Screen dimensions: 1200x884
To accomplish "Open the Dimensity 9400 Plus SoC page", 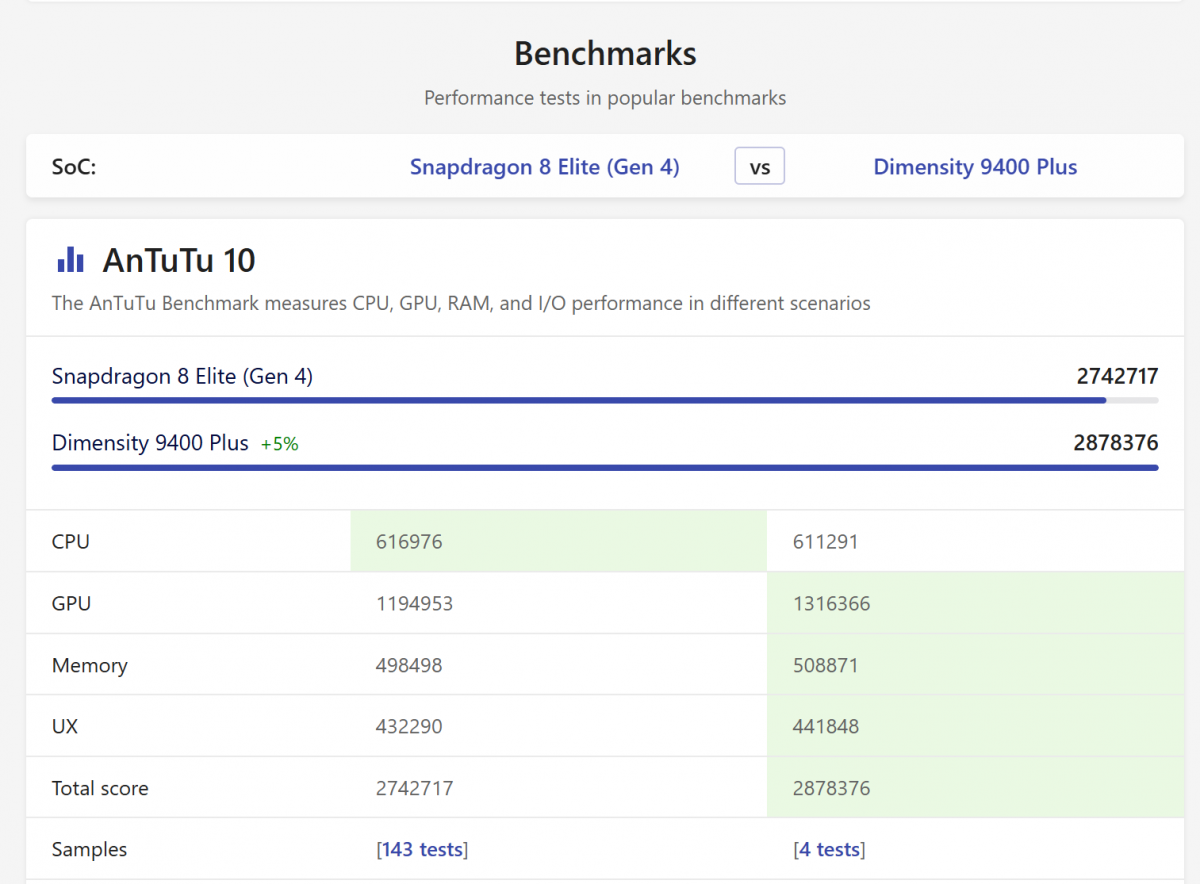I will tap(975, 167).
